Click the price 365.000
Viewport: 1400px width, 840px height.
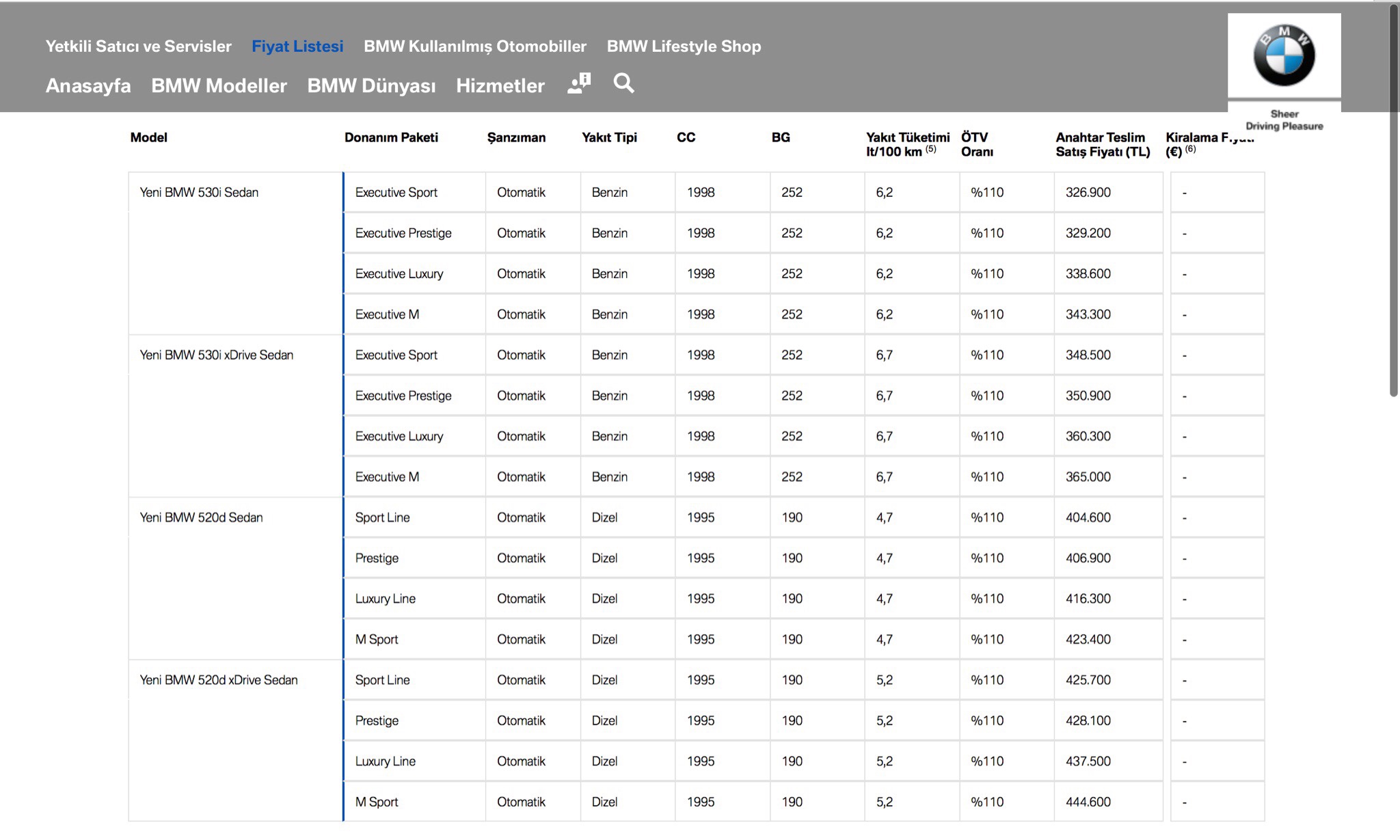(1088, 477)
